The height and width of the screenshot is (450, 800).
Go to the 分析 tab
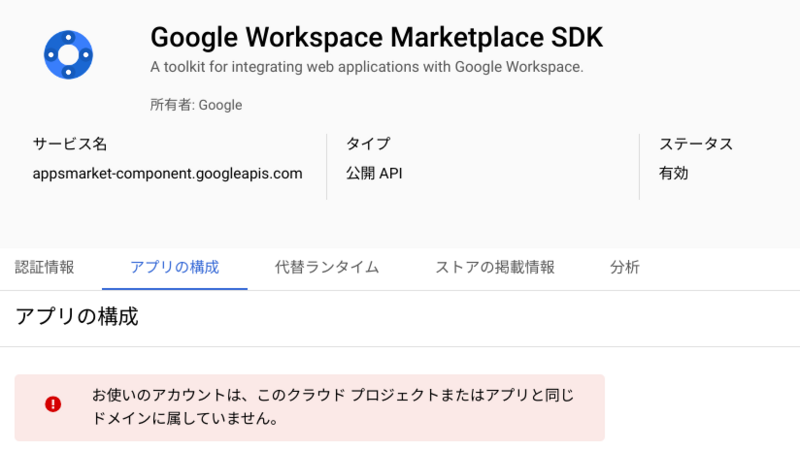click(x=624, y=267)
